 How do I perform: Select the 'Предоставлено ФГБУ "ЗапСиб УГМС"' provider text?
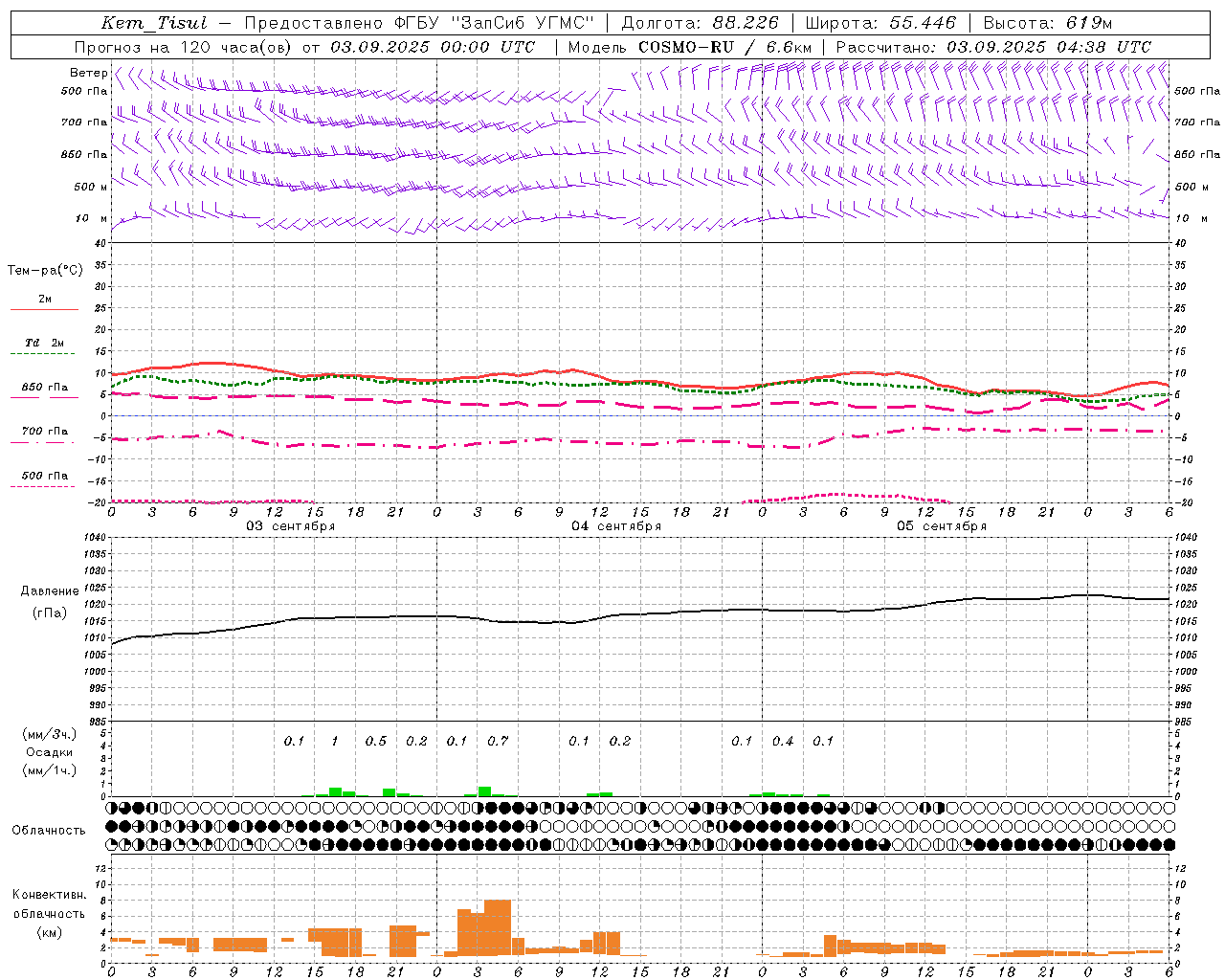point(420,23)
